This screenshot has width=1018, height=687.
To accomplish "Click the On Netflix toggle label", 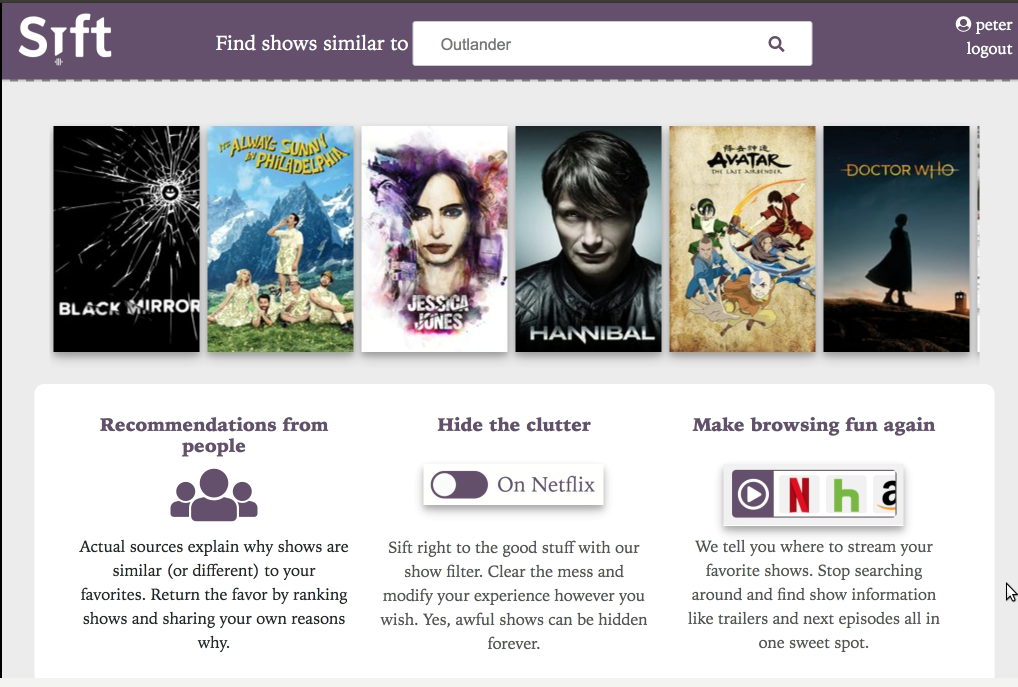I will point(546,484).
